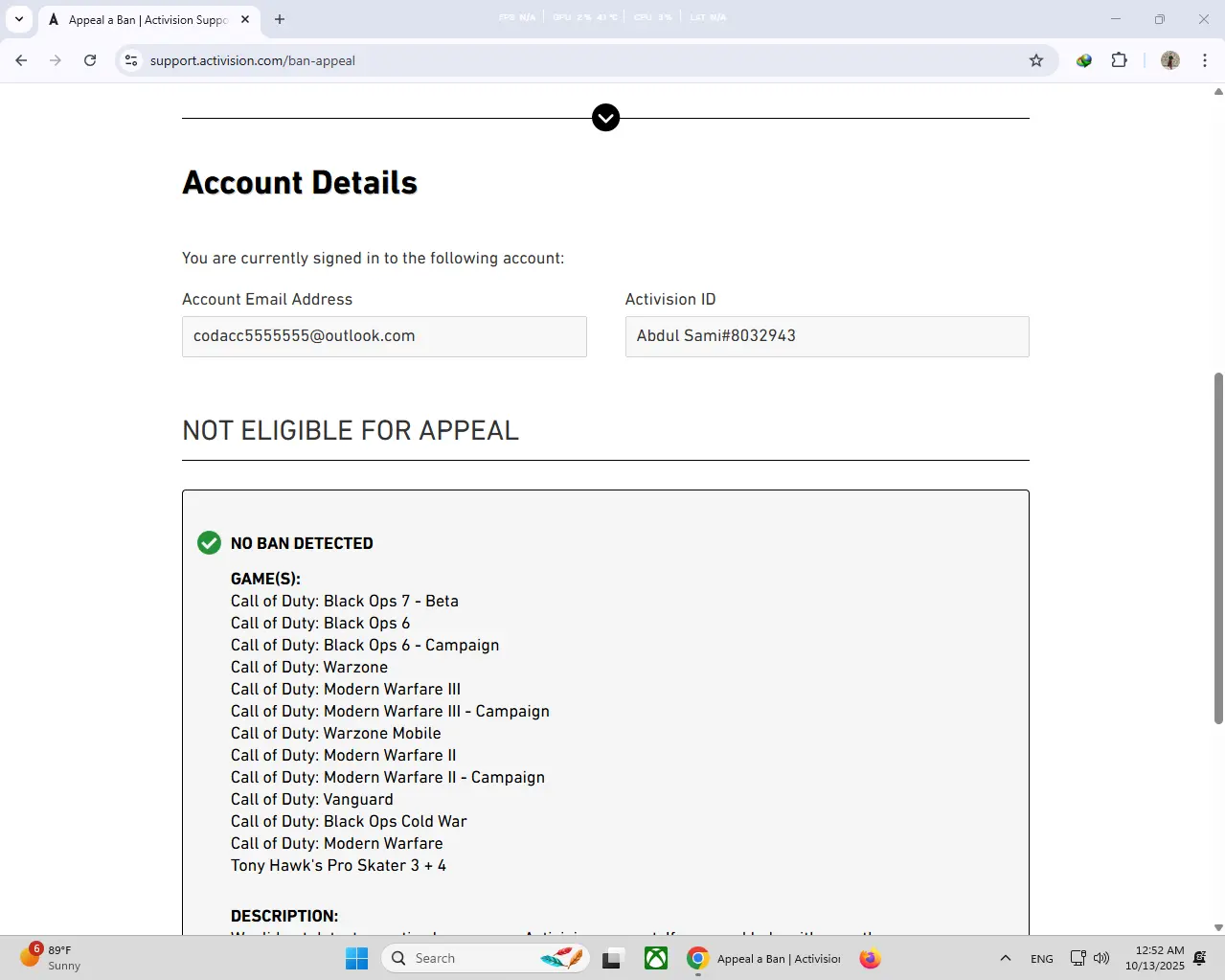Bookmark this page with the star icon
Image resolution: width=1225 pixels, height=980 pixels.
1035,60
